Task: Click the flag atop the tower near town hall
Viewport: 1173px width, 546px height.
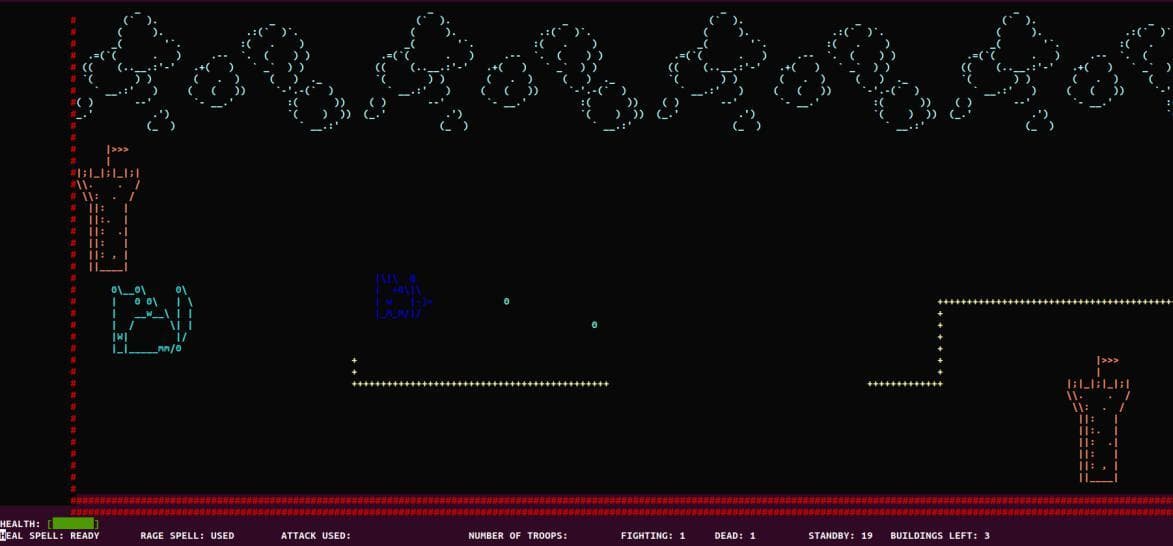Action: 117,150
